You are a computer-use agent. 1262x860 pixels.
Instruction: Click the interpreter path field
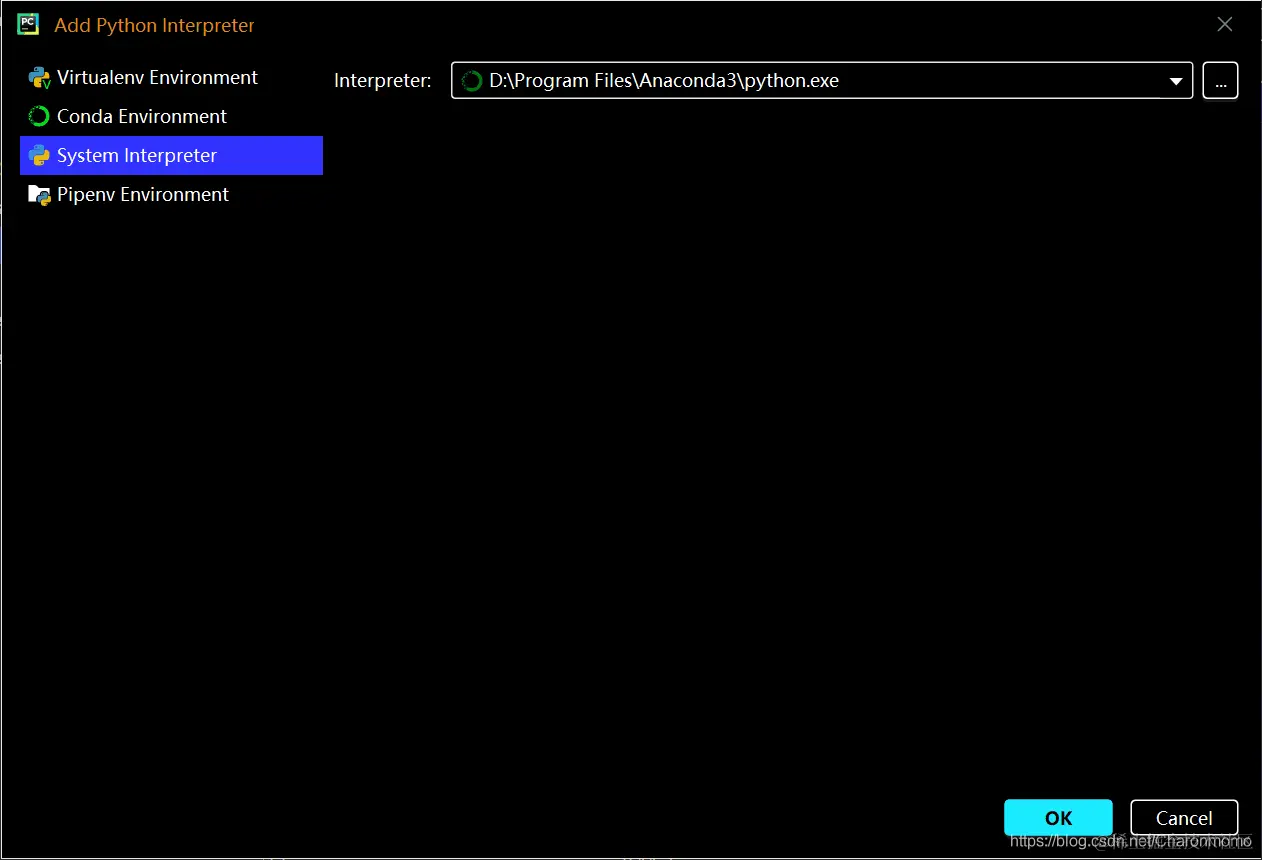point(821,80)
